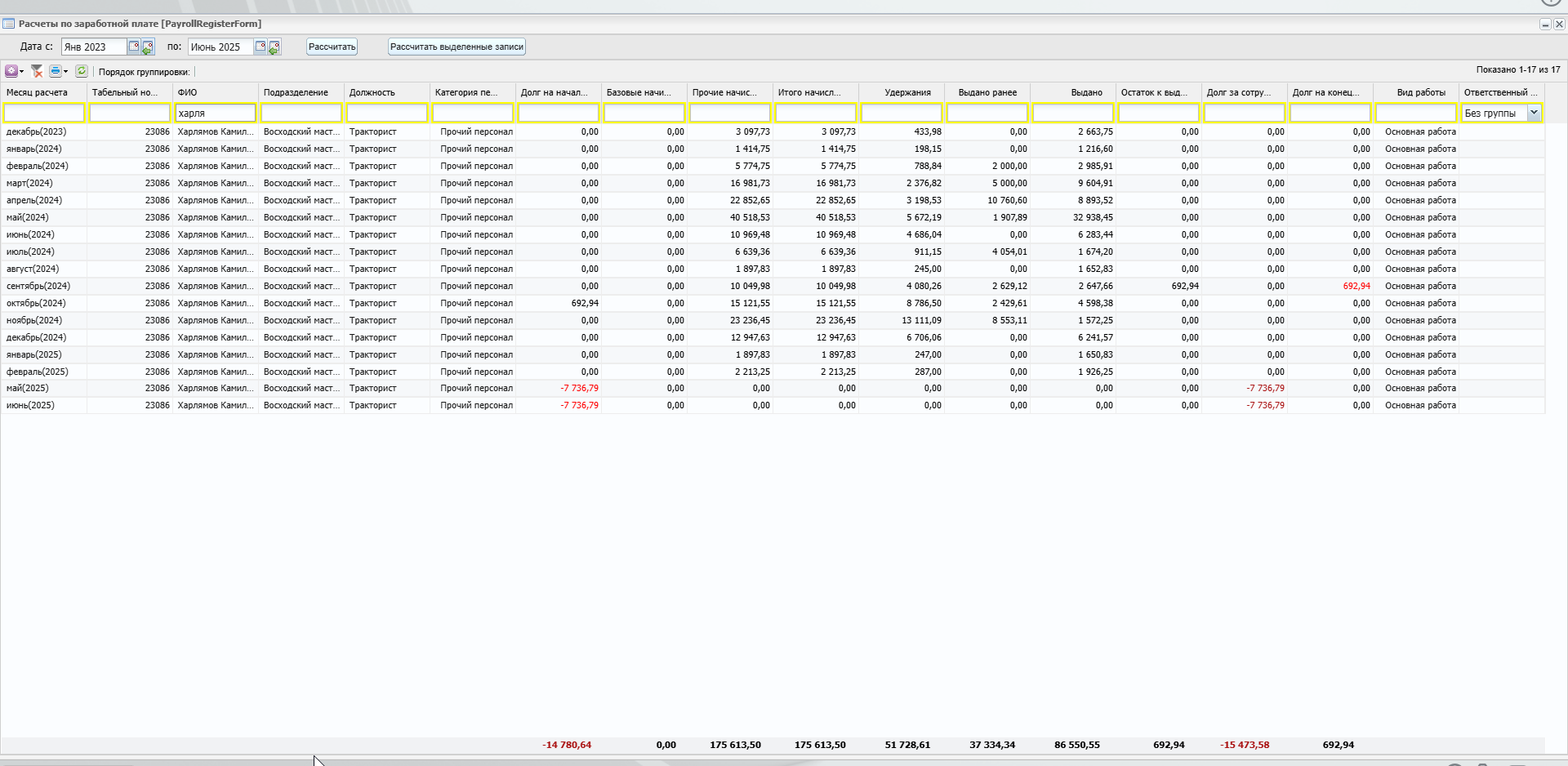Screen dimensions: 1568x766
Task: Sort by the 'Долг на начал…' column header
Action: pyautogui.click(x=559, y=92)
